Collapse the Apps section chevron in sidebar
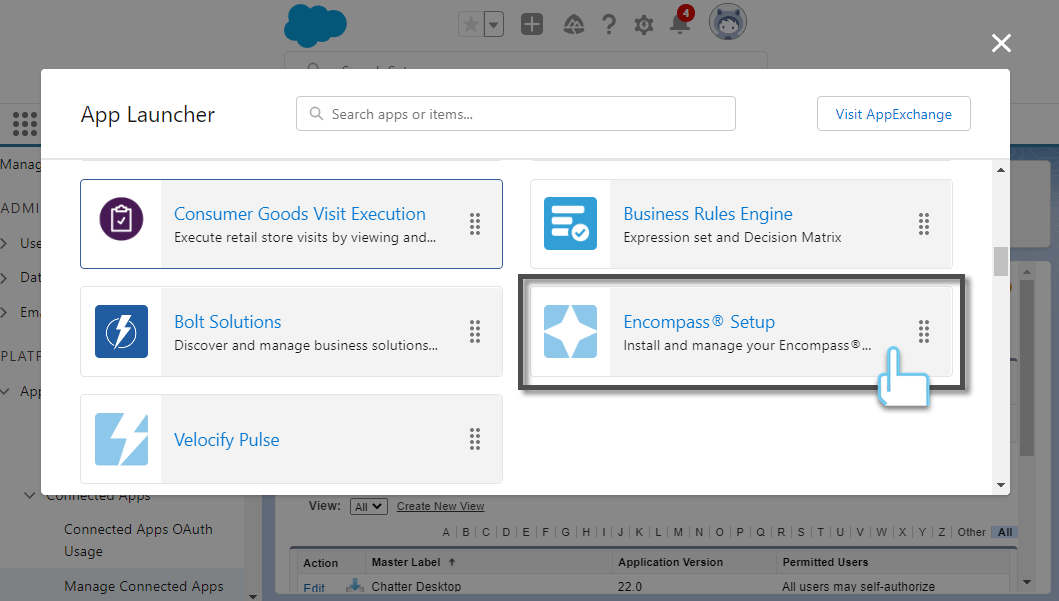The height and width of the screenshot is (601, 1059). click(x=5, y=392)
